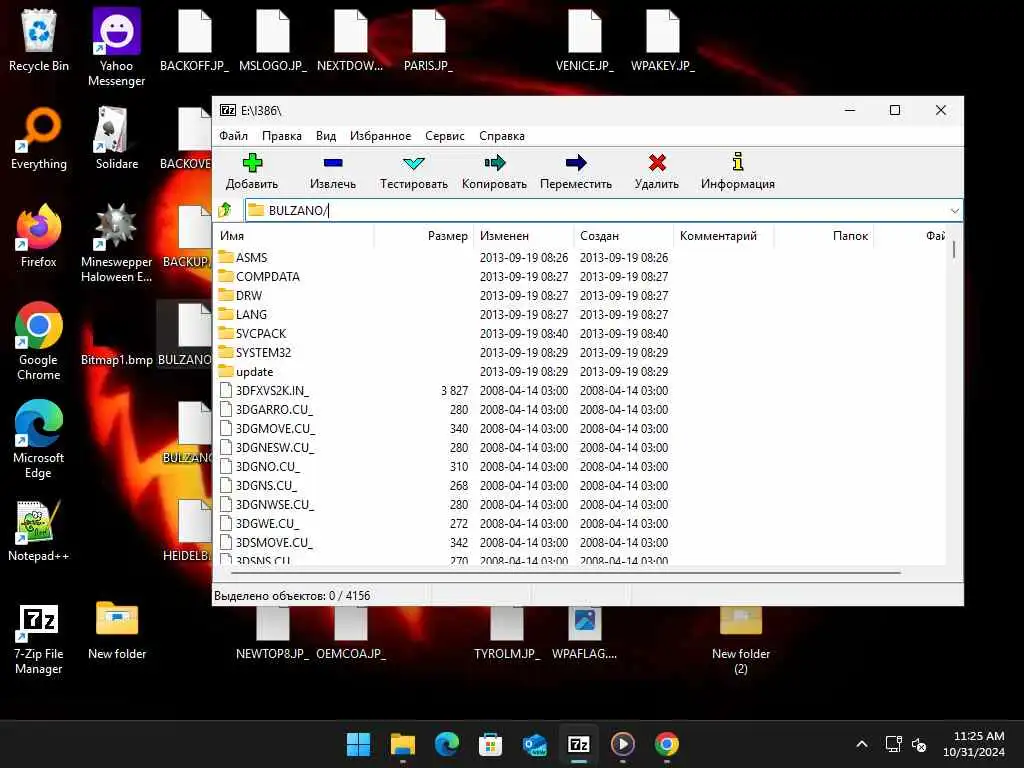Screen dimensions: 1024x768
Task: Click the Информация (Info) toolbar icon
Action: pyautogui.click(x=738, y=162)
